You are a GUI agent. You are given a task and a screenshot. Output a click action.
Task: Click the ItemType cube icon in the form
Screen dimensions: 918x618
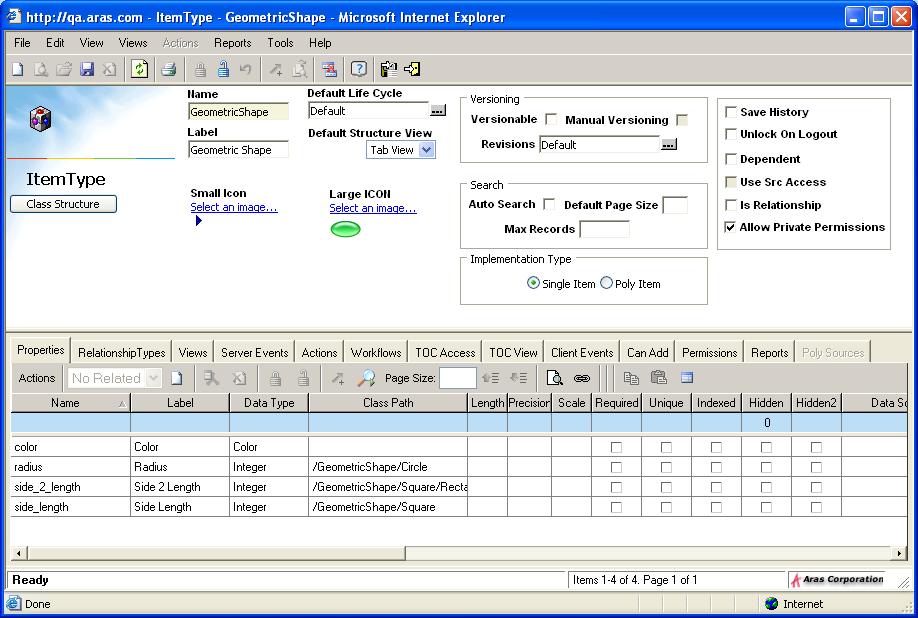(x=40, y=119)
